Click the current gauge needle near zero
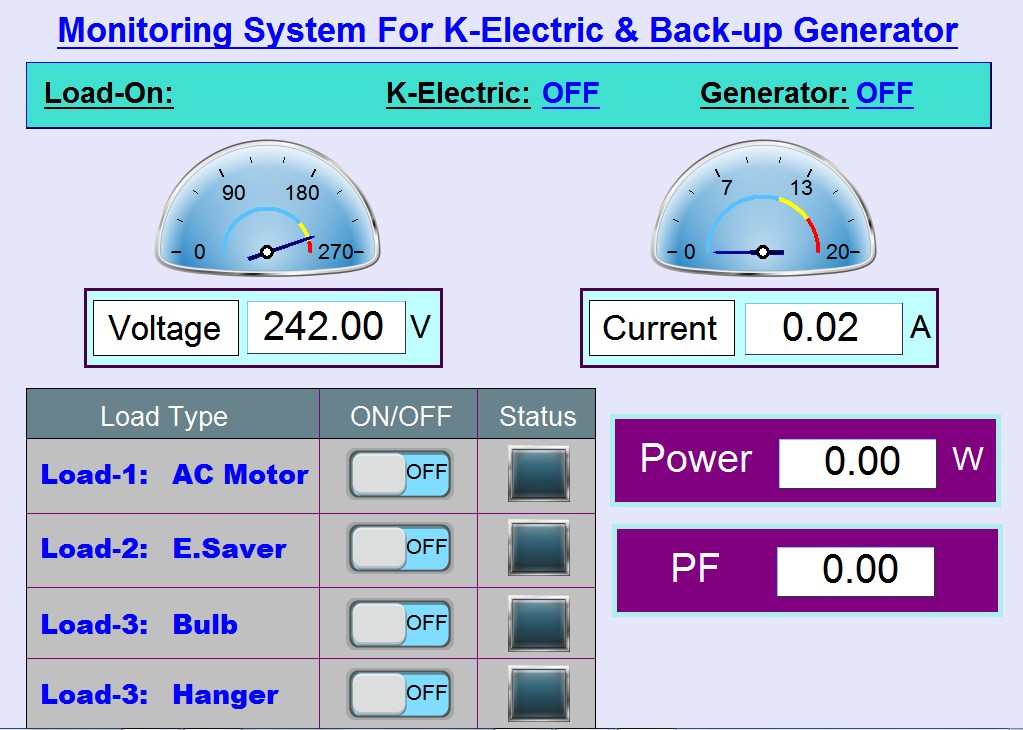Screen dimensions: 1023x730 point(725,250)
